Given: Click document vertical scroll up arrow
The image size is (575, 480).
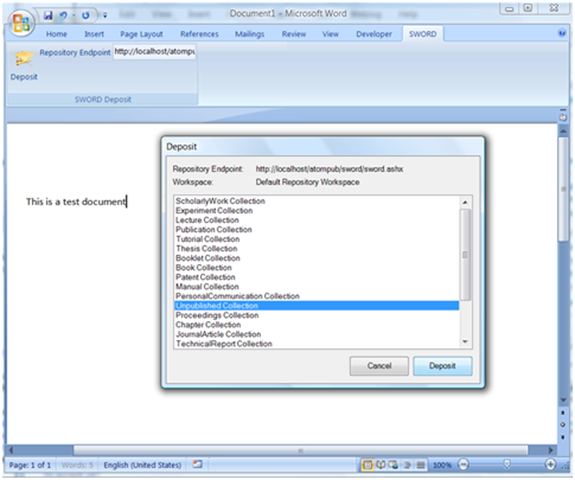Looking at the screenshot, I should pos(563,131).
